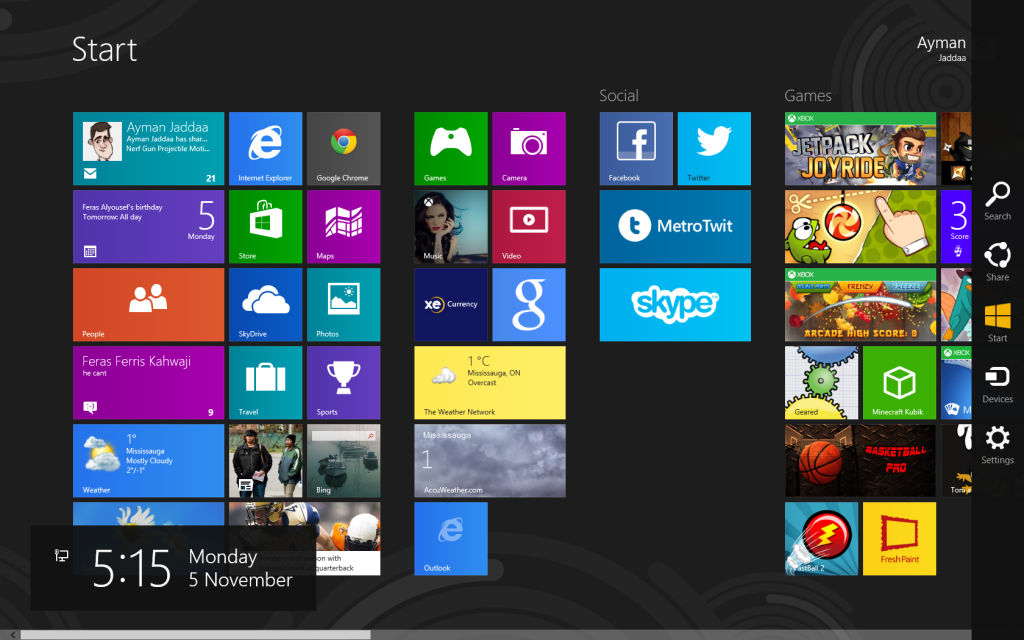Open the Ayman Jaddaa user account menu
Viewport: 1024px width, 640px height.
[x=941, y=48]
